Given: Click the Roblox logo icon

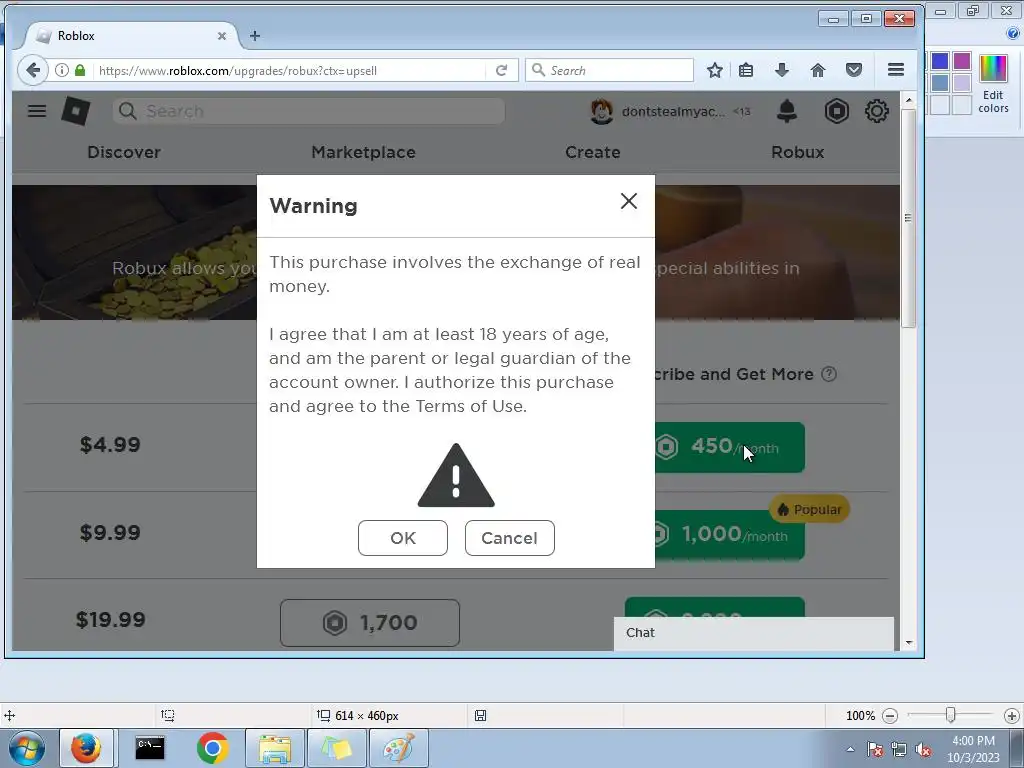Looking at the screenshot, I should click(x=76, y=111).
